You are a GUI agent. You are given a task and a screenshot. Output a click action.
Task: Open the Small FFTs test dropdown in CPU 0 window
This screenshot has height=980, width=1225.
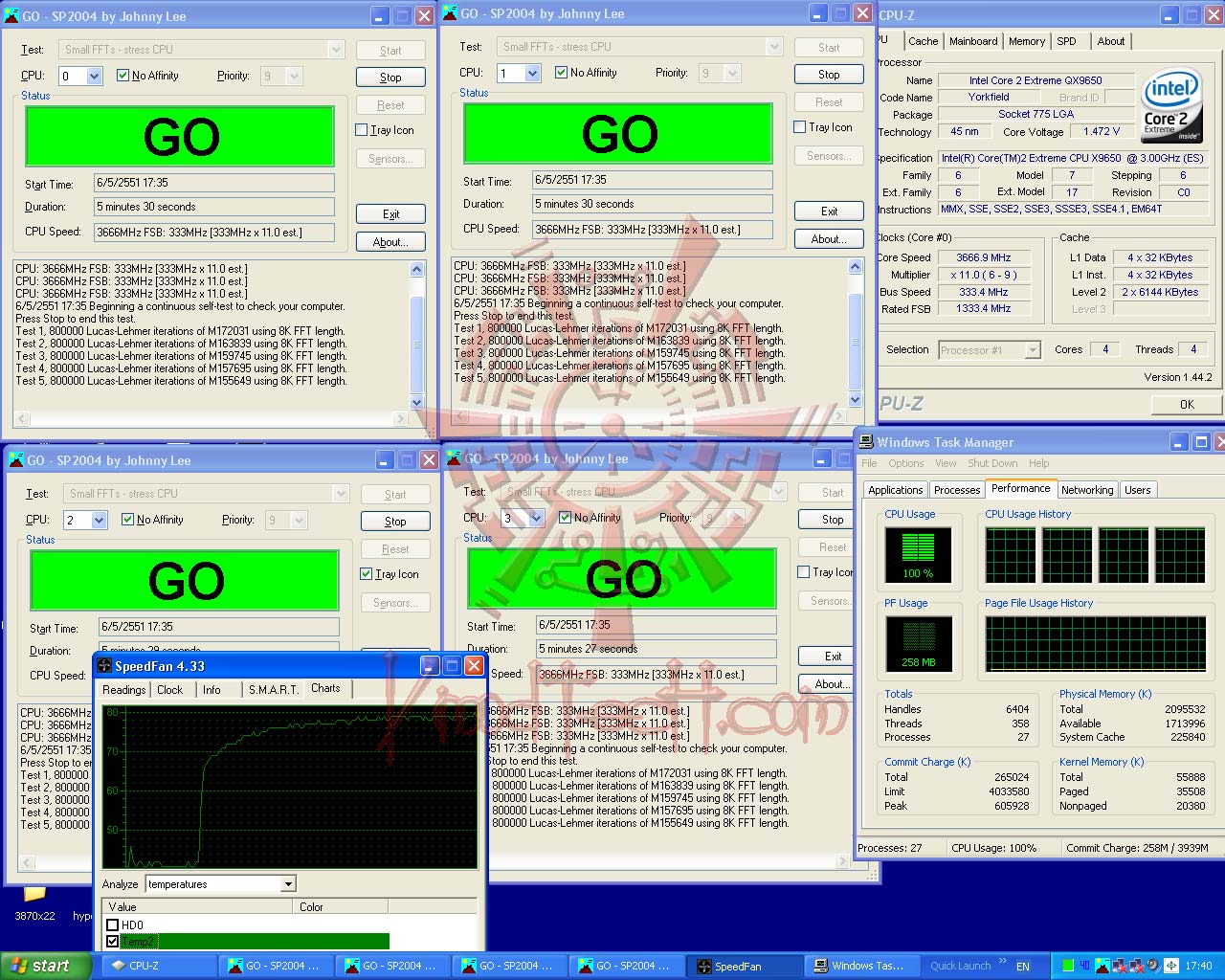point(336,50)
